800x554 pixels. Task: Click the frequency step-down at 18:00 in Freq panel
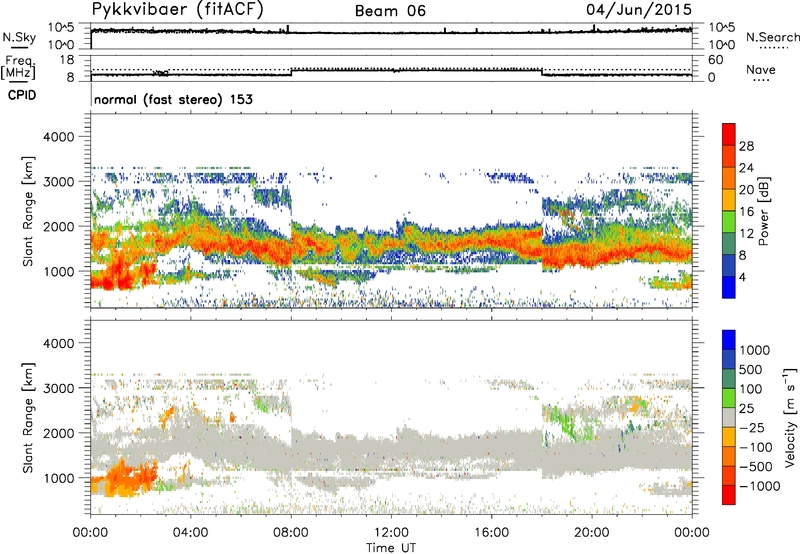point(542,72)
